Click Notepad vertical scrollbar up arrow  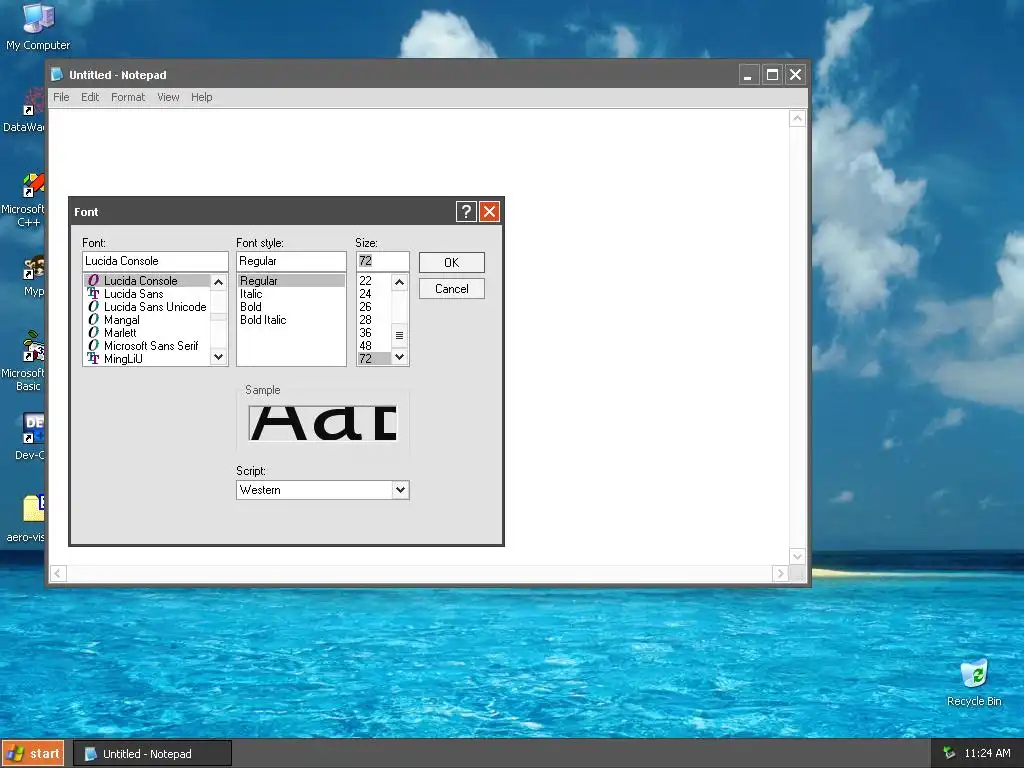click(x=797, y=118)
